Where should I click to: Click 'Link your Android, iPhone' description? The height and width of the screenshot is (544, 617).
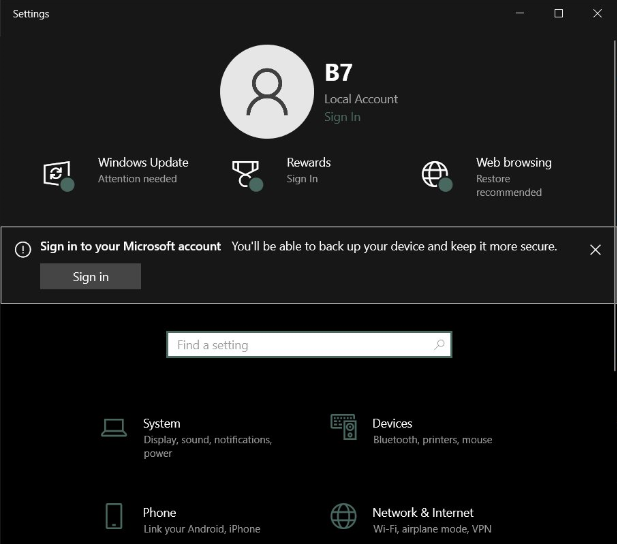202,529
